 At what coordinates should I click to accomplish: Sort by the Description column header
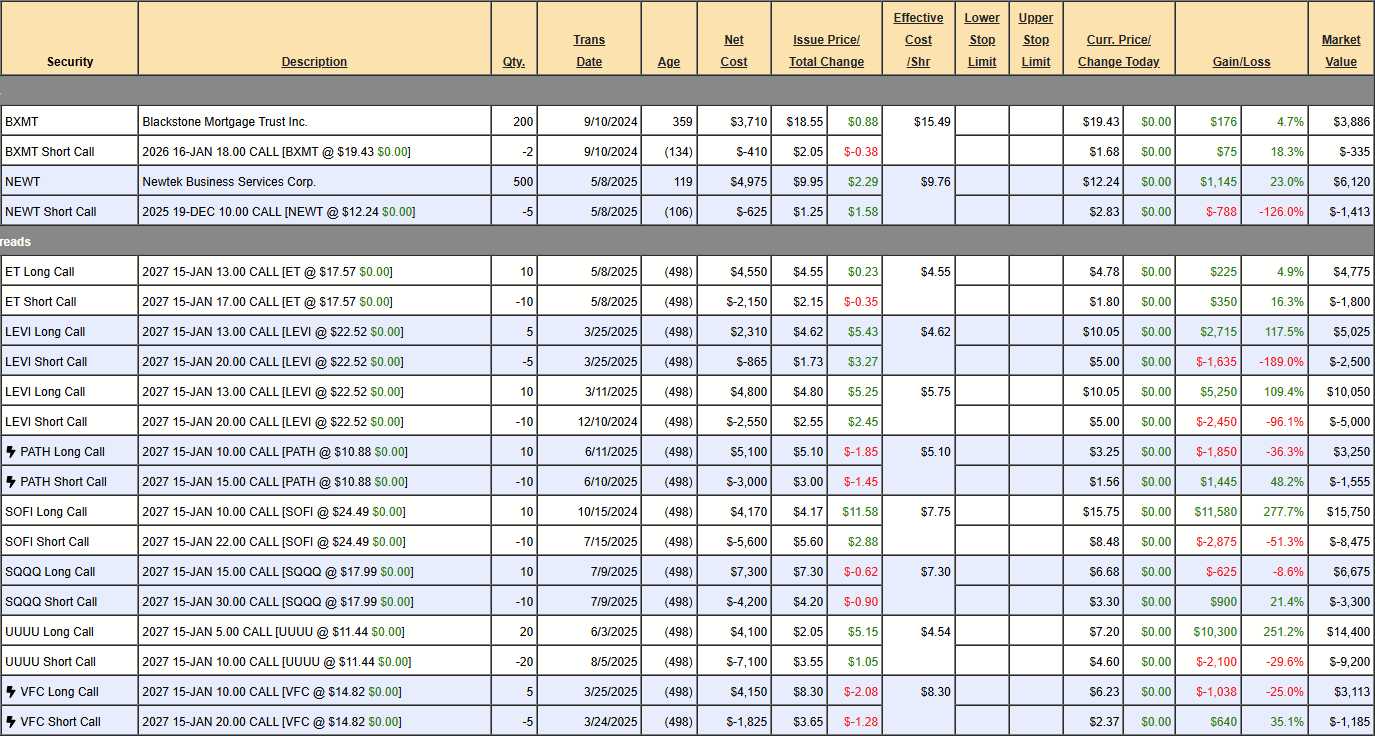click(x=314, y=62)
